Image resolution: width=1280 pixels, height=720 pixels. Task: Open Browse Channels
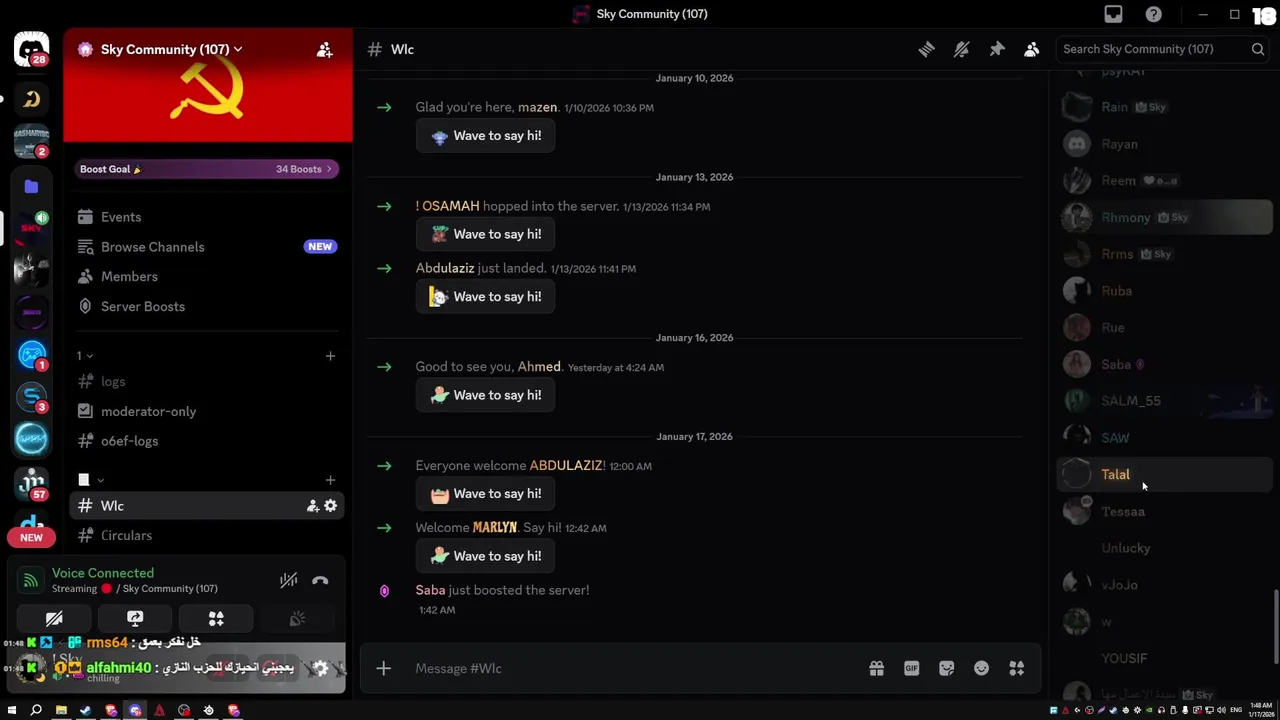pyautogui.click(x=207, y=247)
